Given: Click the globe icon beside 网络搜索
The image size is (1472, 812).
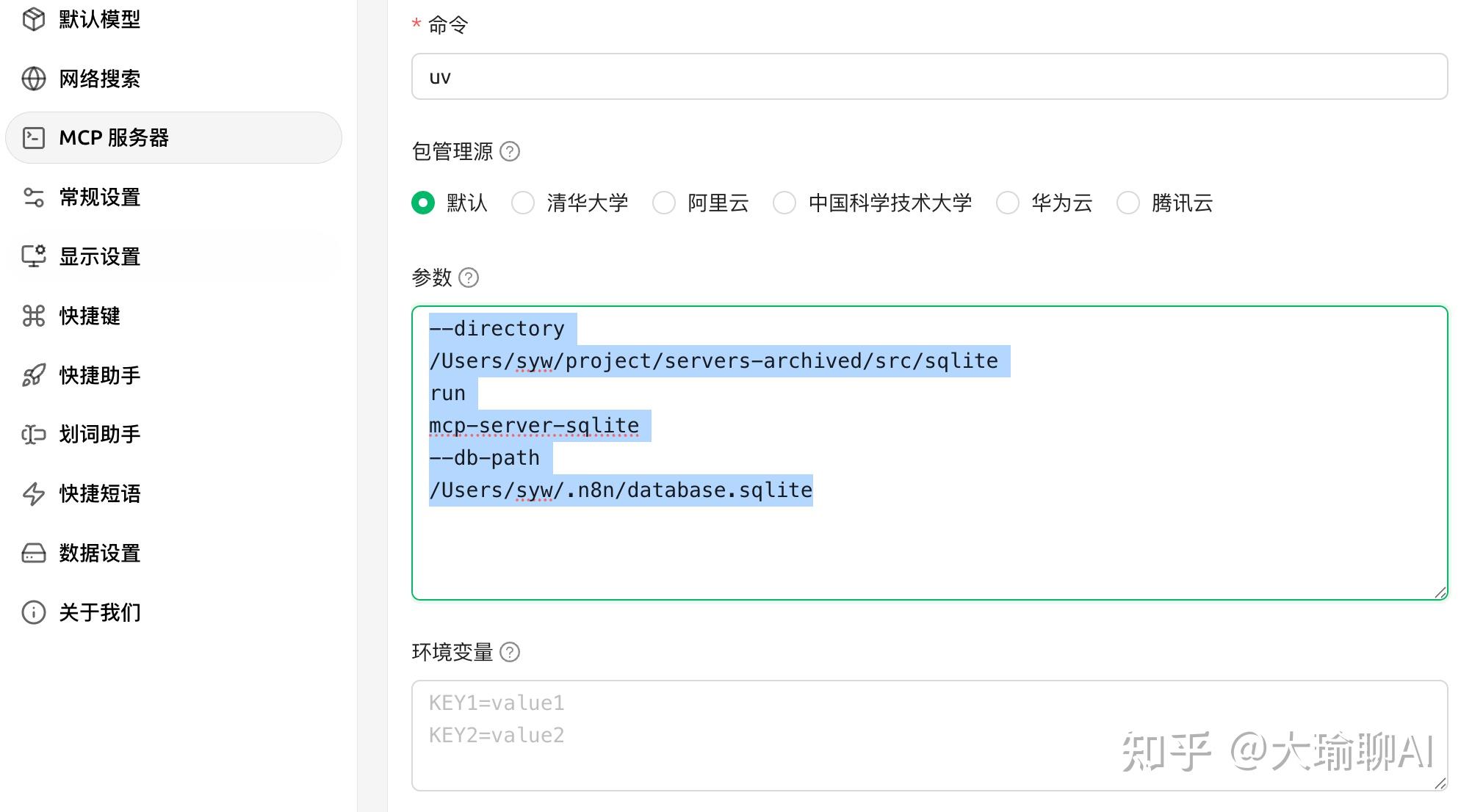Looking at the screenshot, I should coord(34,79).
